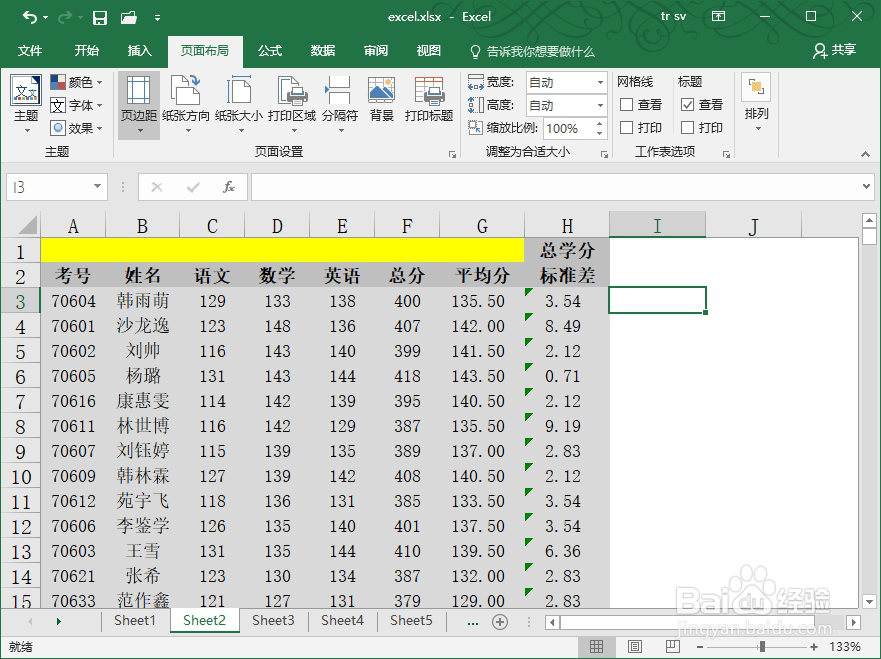Click the vertical scrollbar down arrow

pos(869,601)
